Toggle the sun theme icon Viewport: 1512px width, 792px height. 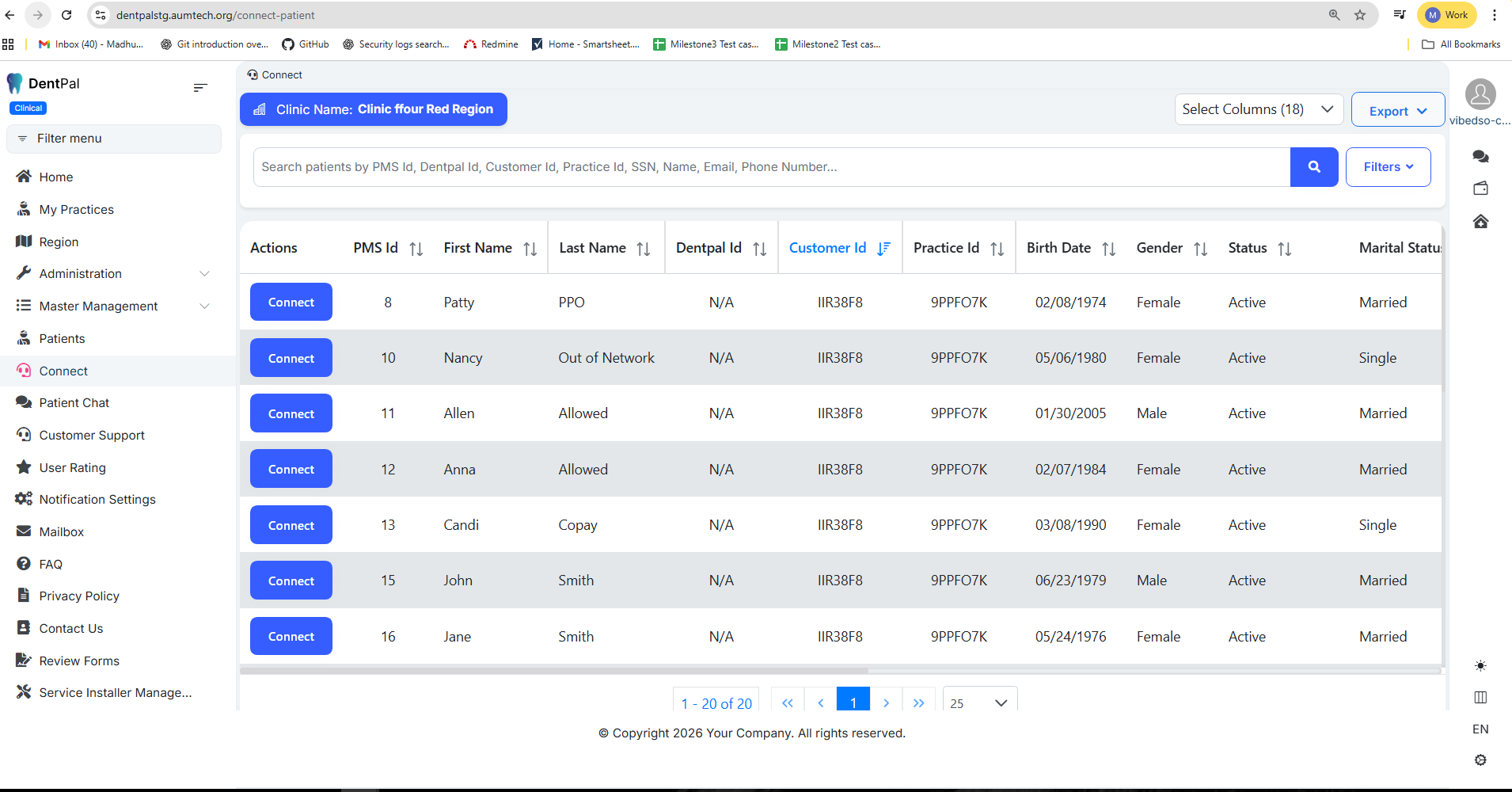point(1480,666)
